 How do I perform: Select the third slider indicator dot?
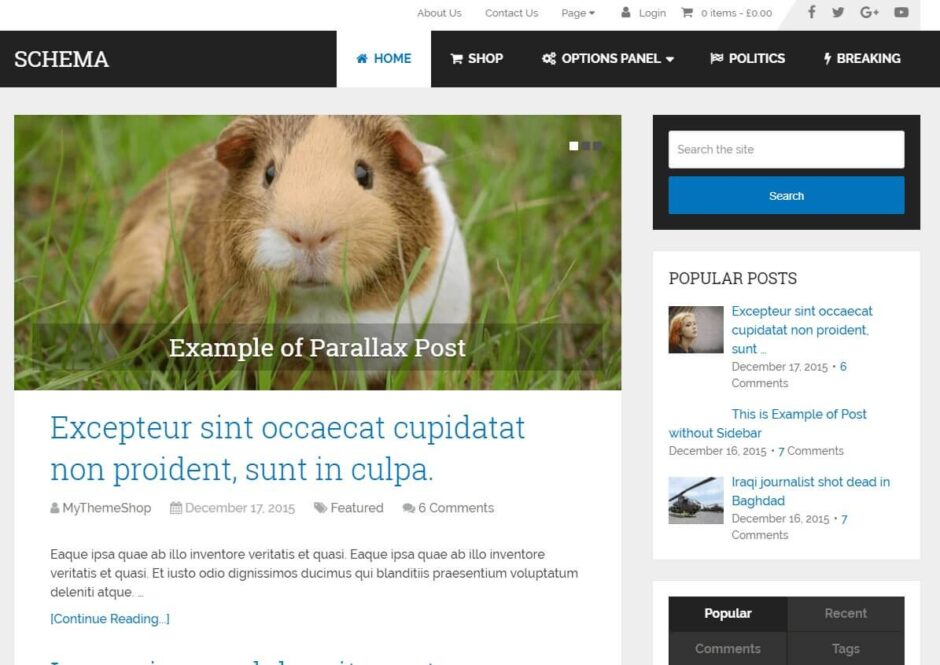point(598,146)
